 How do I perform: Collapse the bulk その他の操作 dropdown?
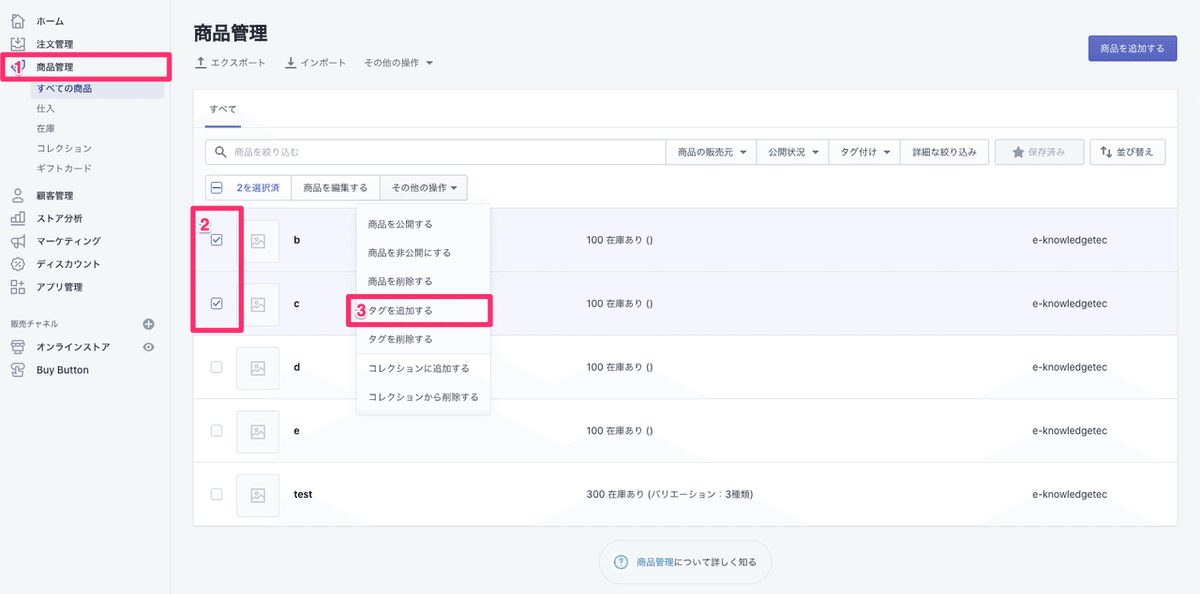(424, 187)
